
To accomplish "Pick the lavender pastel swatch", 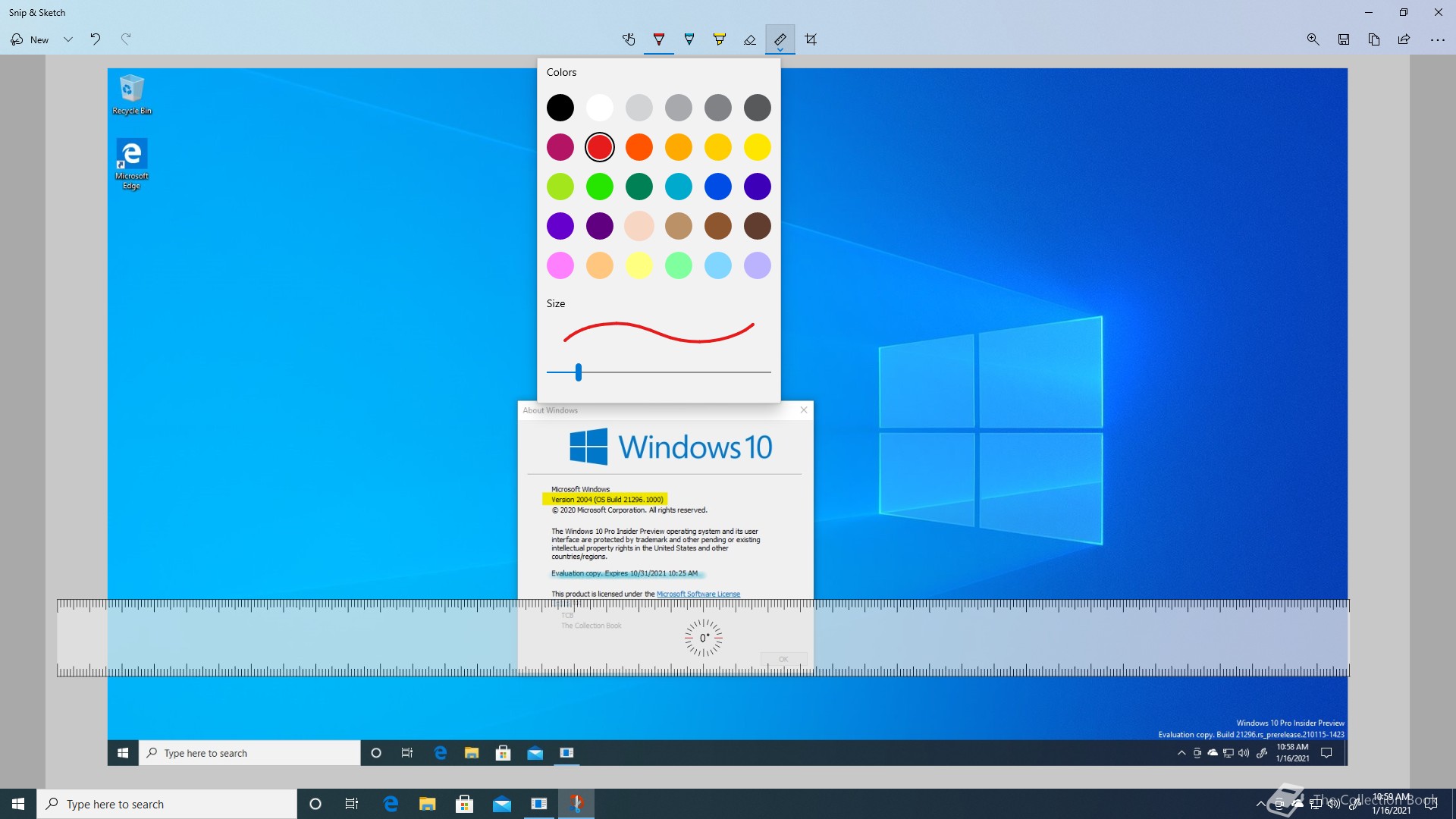I will coord(758,265).
